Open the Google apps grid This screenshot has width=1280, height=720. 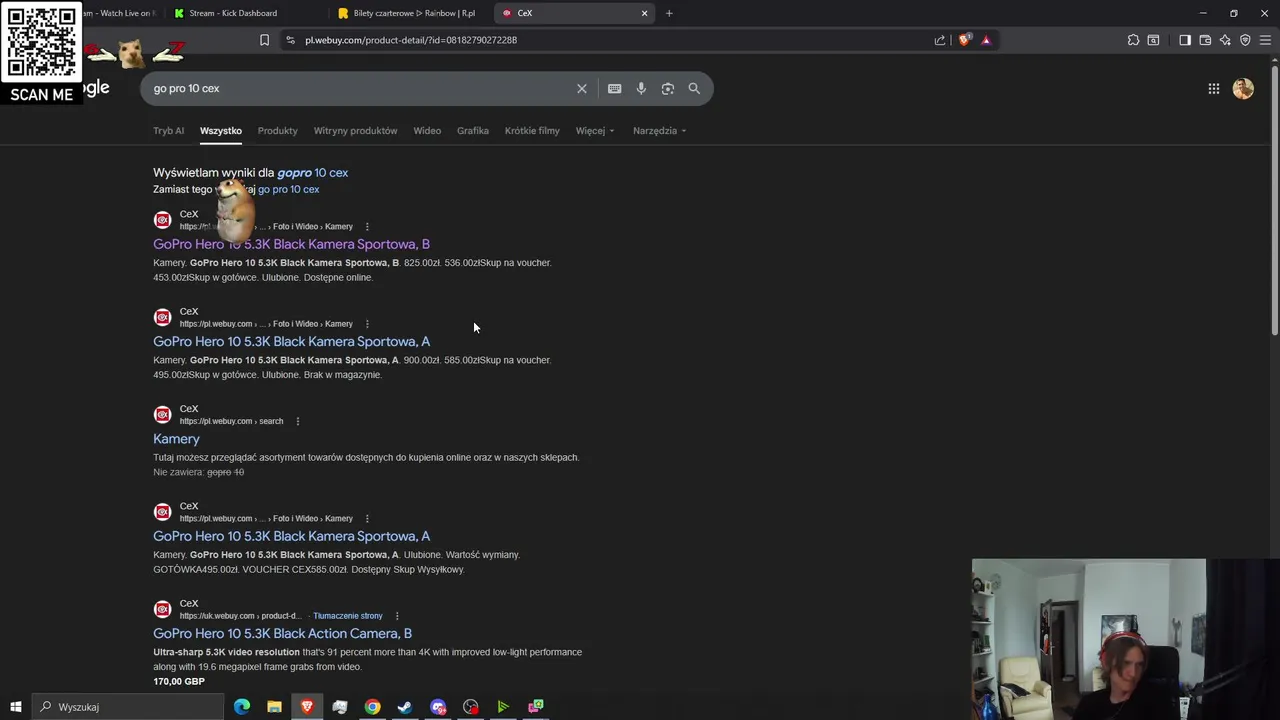coord(1213,88)
